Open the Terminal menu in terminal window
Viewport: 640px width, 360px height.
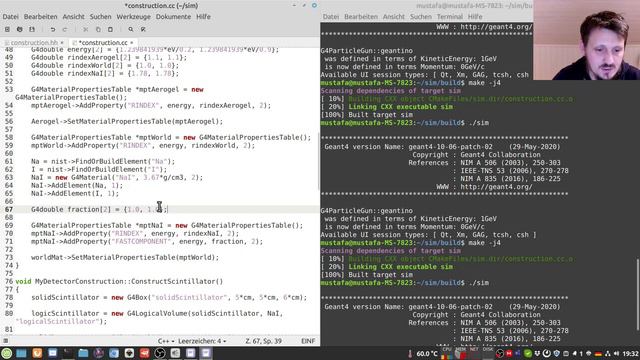click(x=450, y=17)
